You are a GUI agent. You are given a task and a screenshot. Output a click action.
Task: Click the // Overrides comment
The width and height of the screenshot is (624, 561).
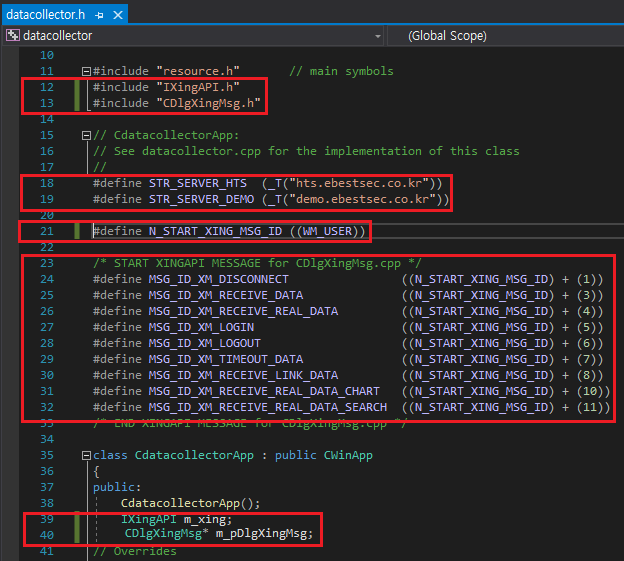(135, 551)
